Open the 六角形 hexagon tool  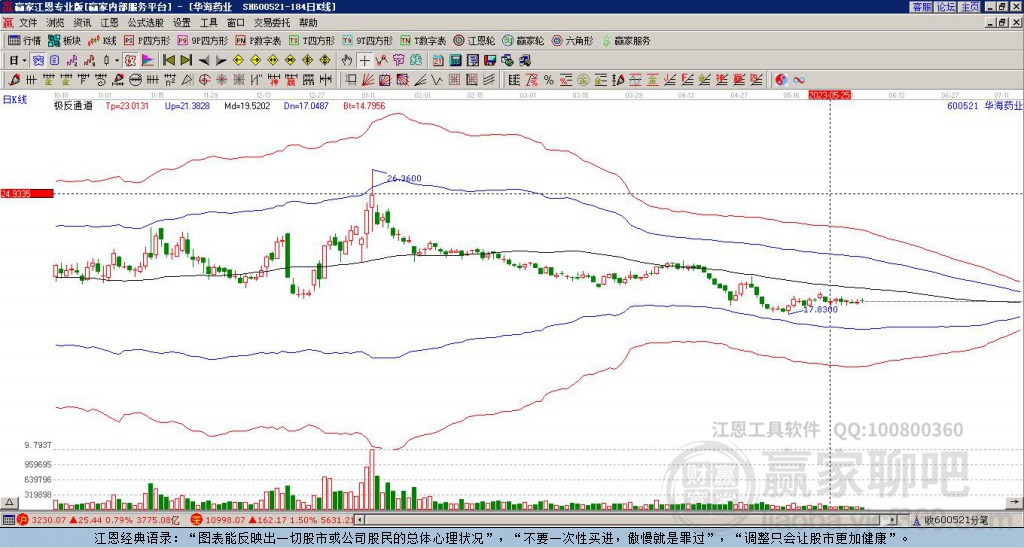pos(572,40)
